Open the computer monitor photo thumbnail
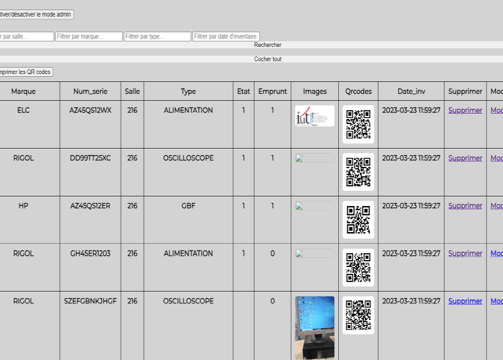This screenshot has height=360, width=503. [x=315, y=328]
